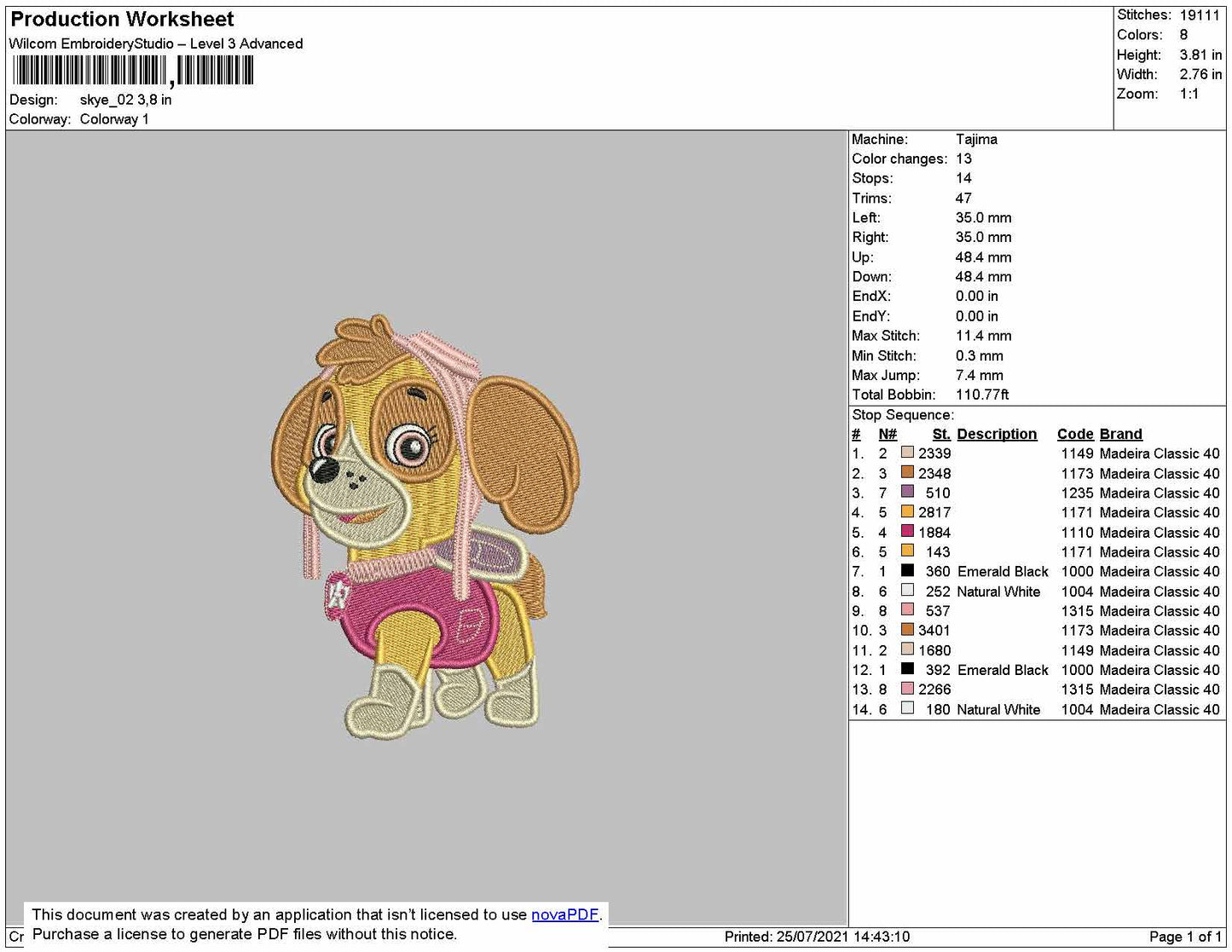The image size is (1232, 952).
Task: Click the Brand column header
Action: point(1120,434)
